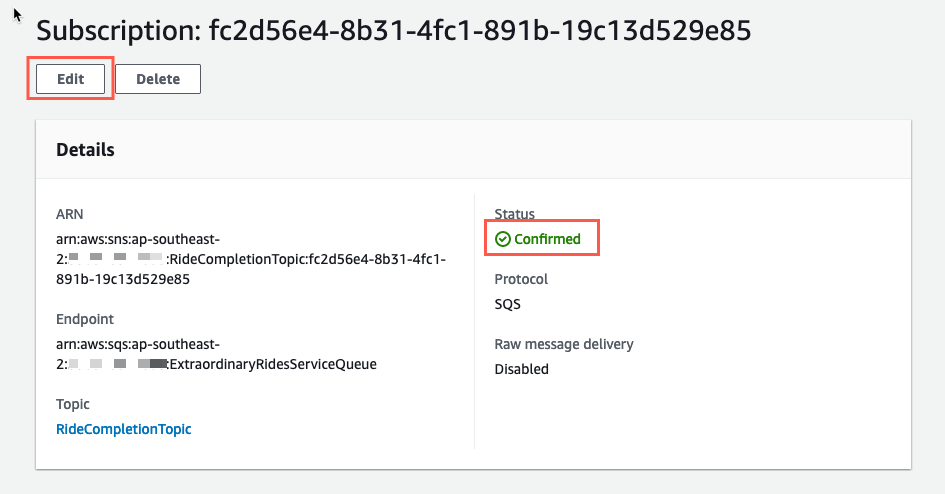The width and height of the screenshot is (945, 494).
Task: Click the Status field label
Action: pyautogui.click(x=515, y=214)
